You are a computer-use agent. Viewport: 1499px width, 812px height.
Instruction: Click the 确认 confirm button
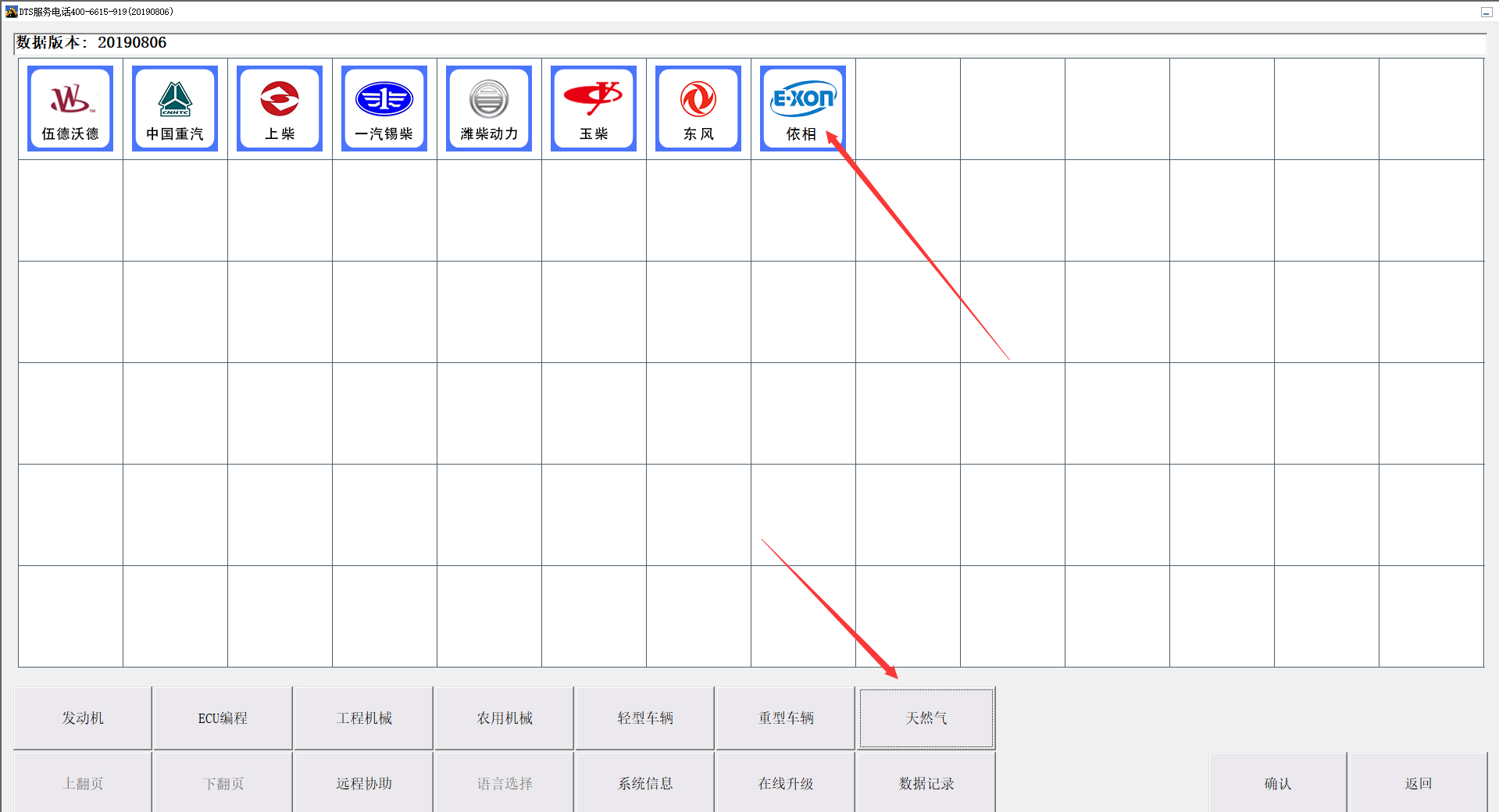[x=1278, y=782]
